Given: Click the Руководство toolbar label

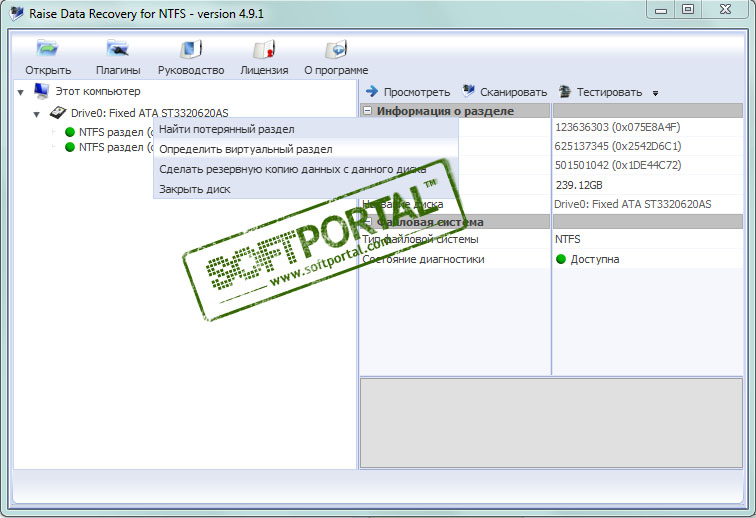Looking at the screenshot, I should [191, 70].
